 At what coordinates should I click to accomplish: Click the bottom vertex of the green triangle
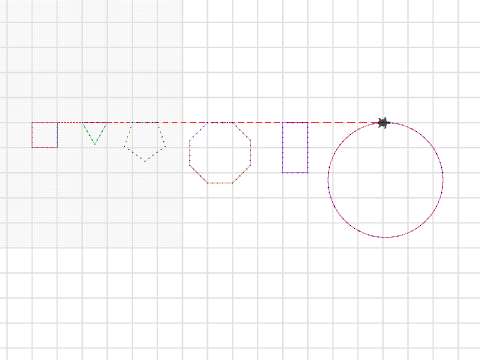(x=95, y=144)
